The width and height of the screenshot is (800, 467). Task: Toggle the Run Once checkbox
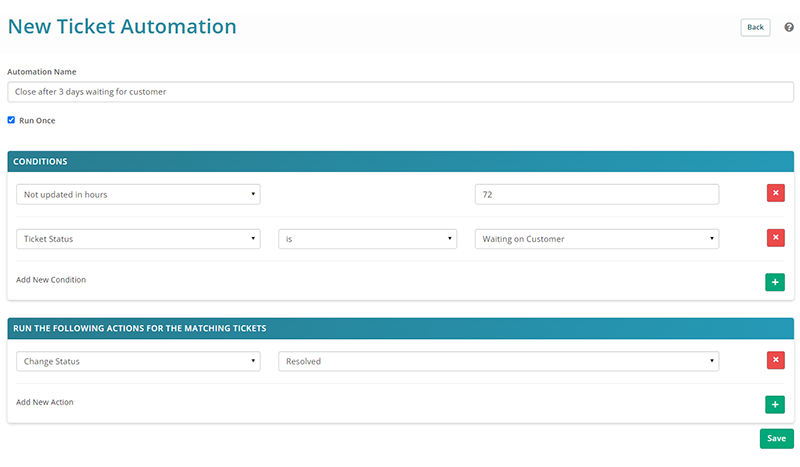11,120
